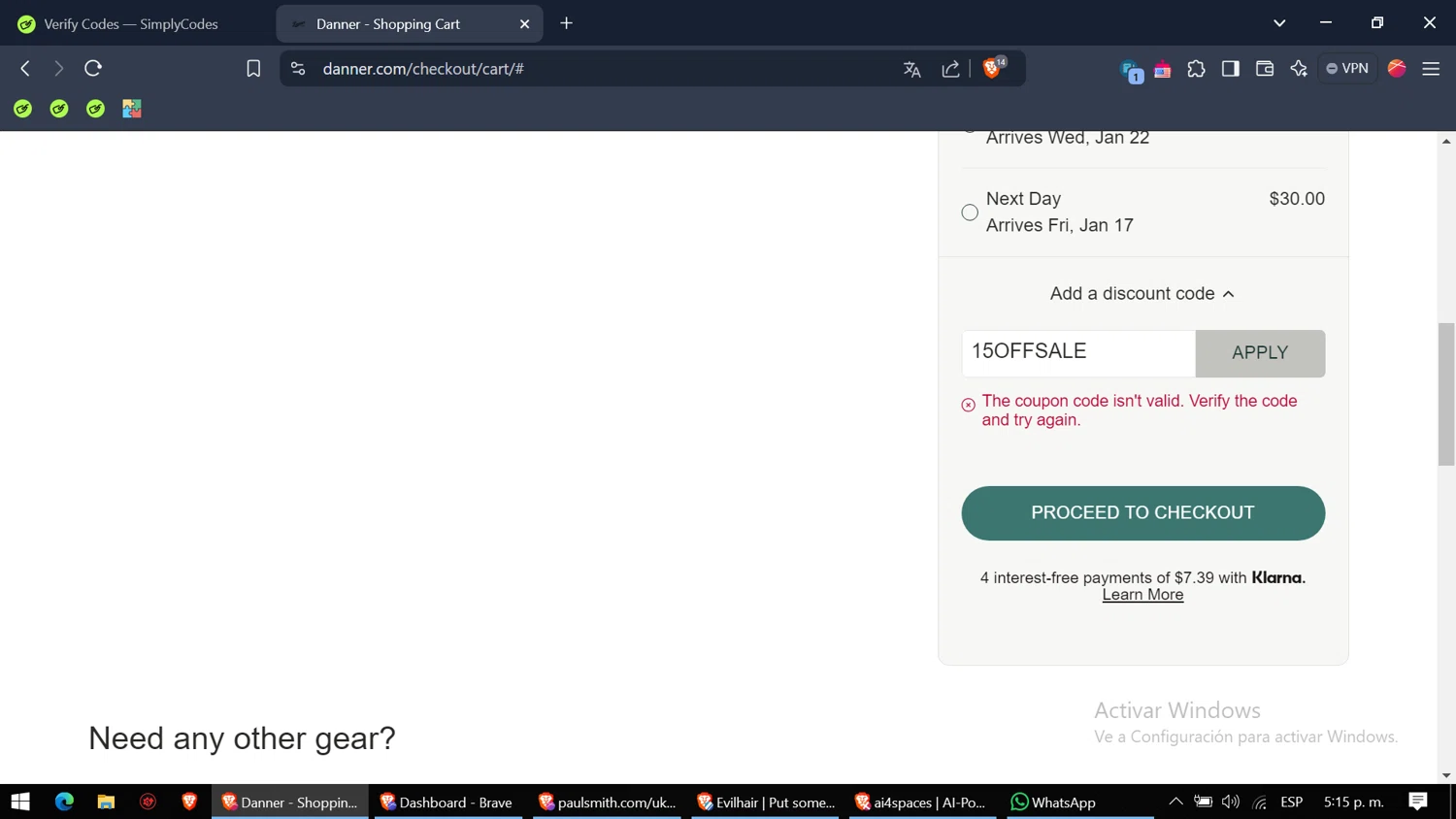Click the Wi-Fi network tray icon
The width and height of the screenshot is (1456, 819).
[x=1260, y=802]
